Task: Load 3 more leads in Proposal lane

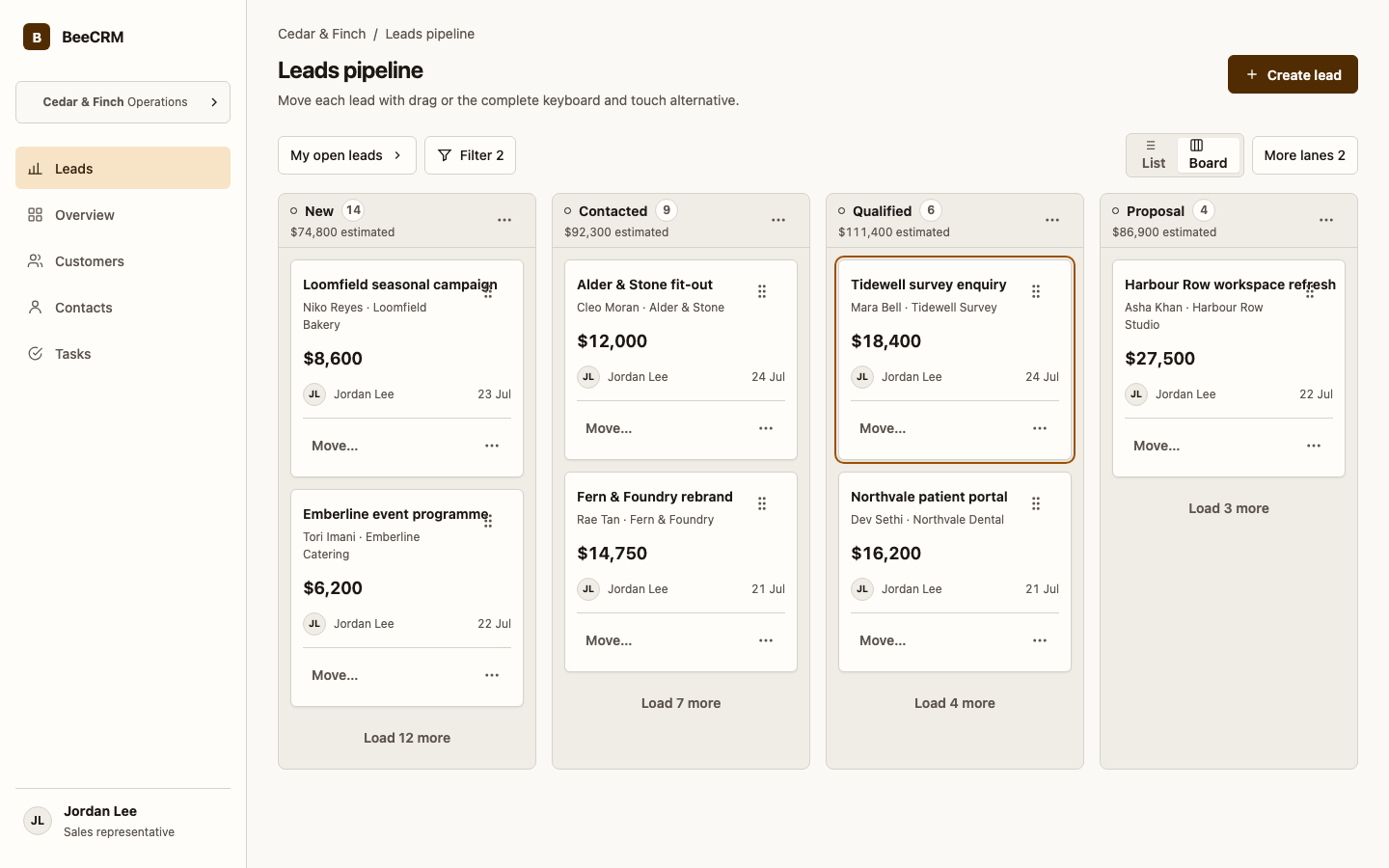Action: point(1229,508)
